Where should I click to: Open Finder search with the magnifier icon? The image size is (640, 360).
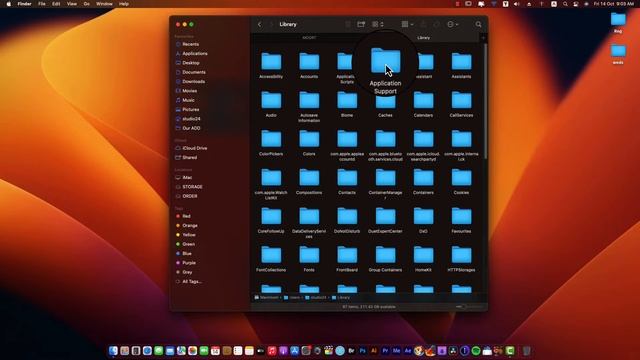(x=478, y=24)
